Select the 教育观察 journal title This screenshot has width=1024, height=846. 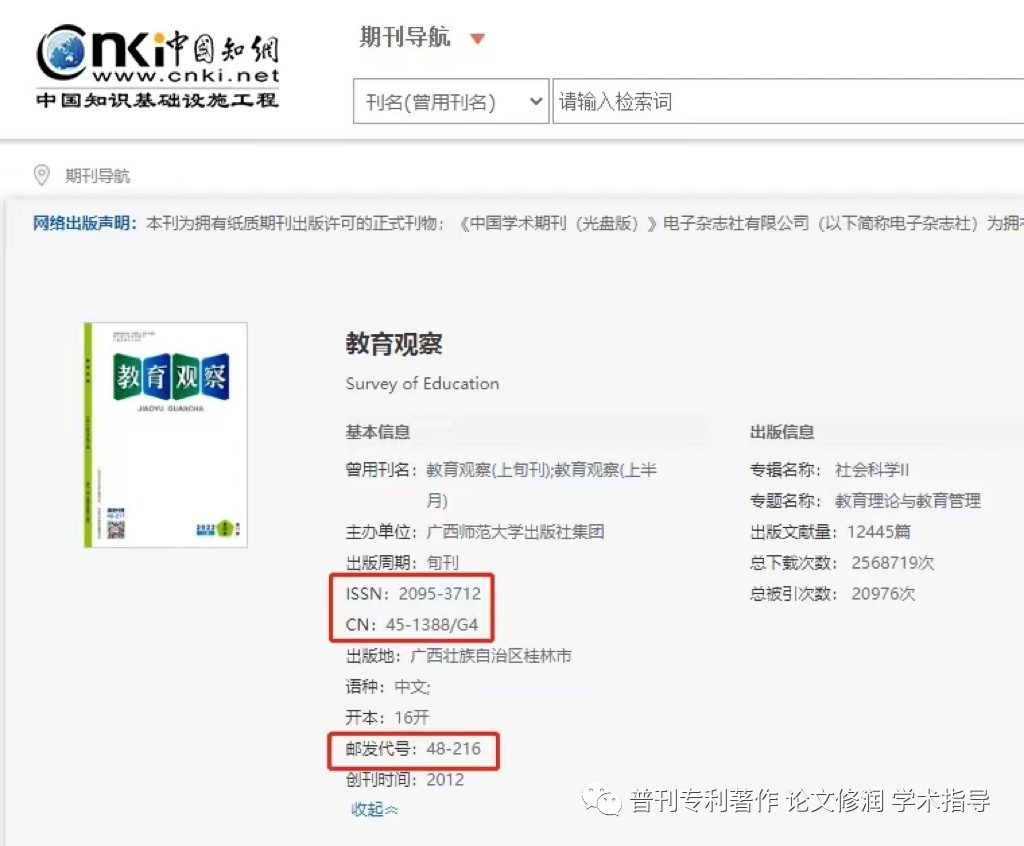(x=394, y=344)
